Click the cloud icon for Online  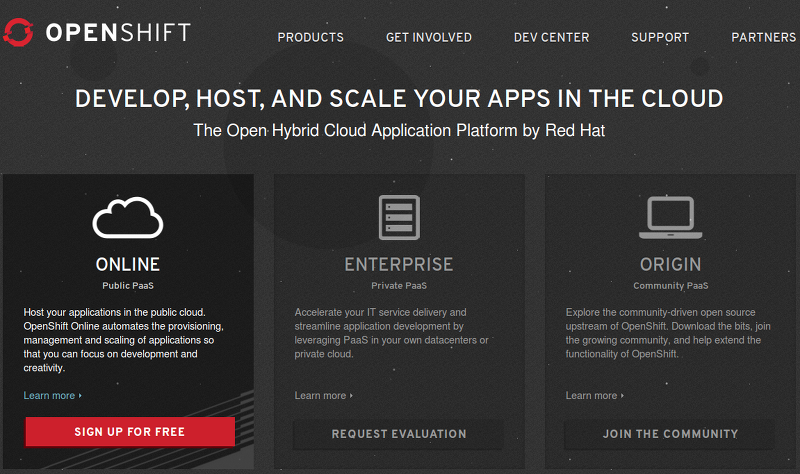(x=128, y=217)
